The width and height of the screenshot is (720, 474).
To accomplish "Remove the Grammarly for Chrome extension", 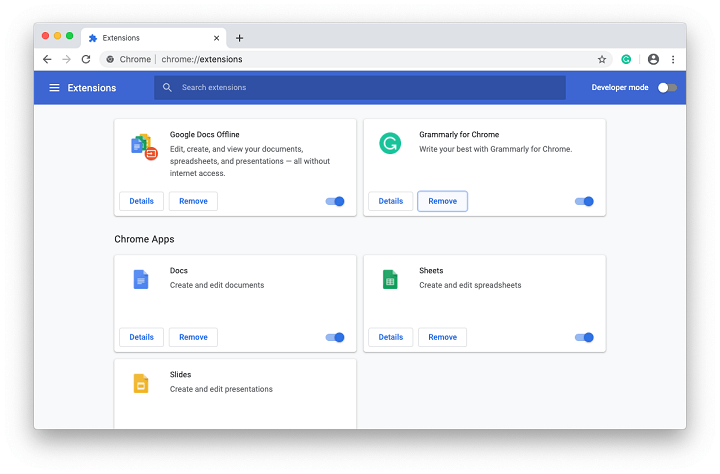I will [x=443, y=201].
